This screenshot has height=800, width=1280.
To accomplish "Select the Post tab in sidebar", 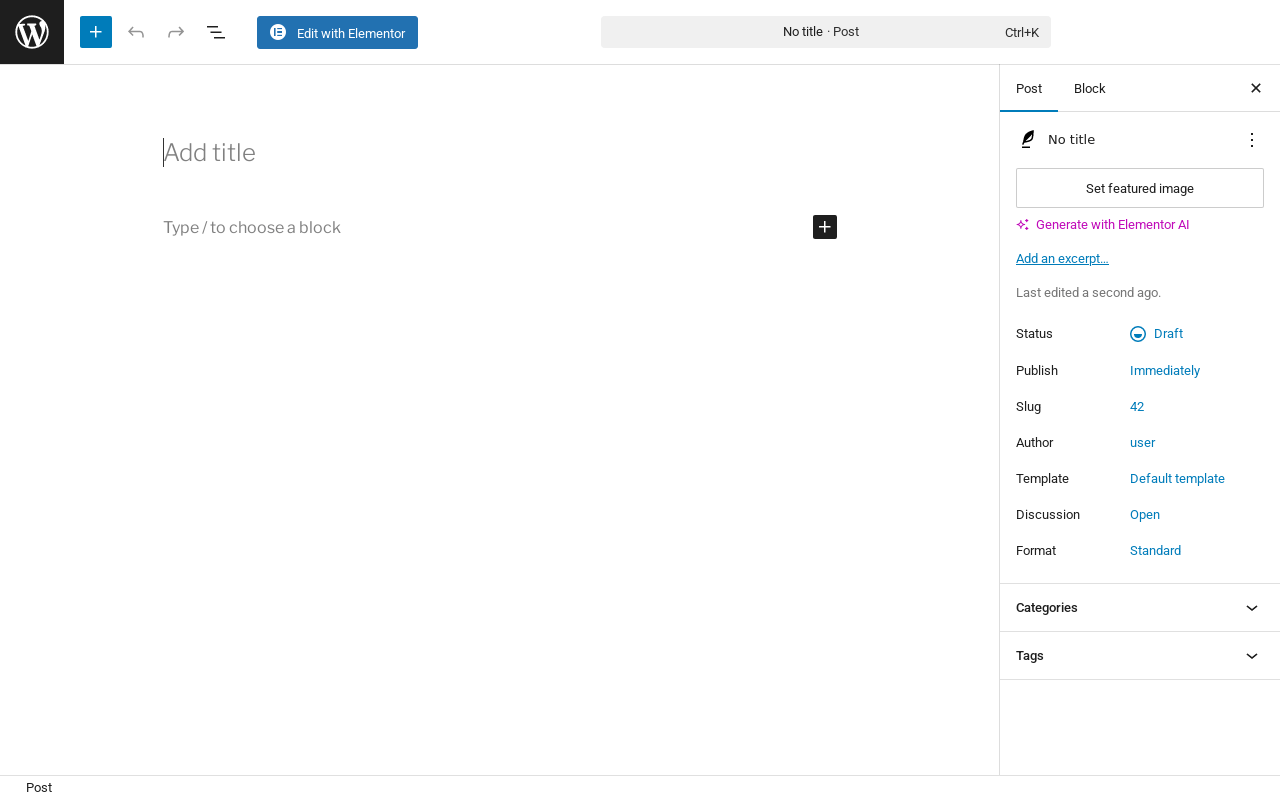I will click(1029, 88).
